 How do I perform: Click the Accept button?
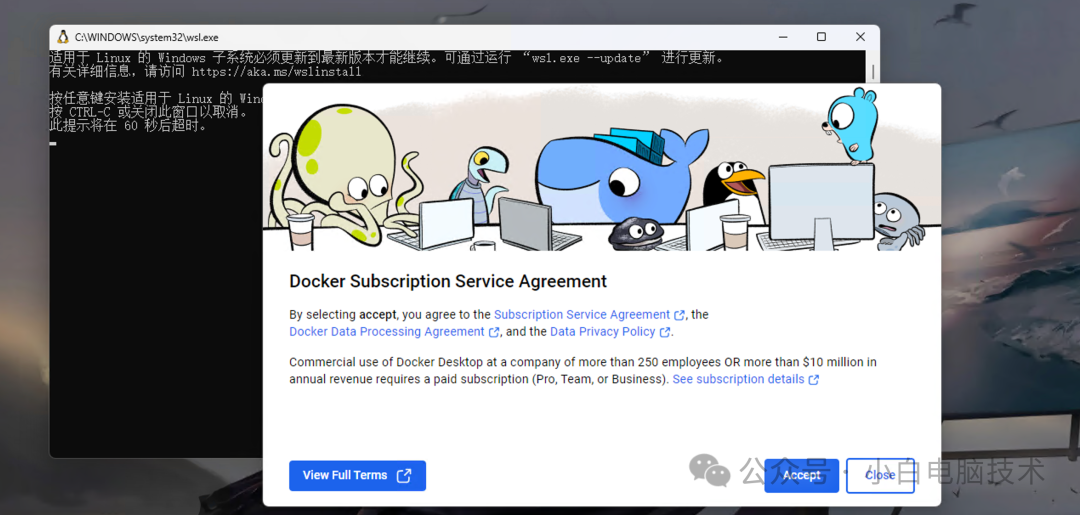[801, 475]
